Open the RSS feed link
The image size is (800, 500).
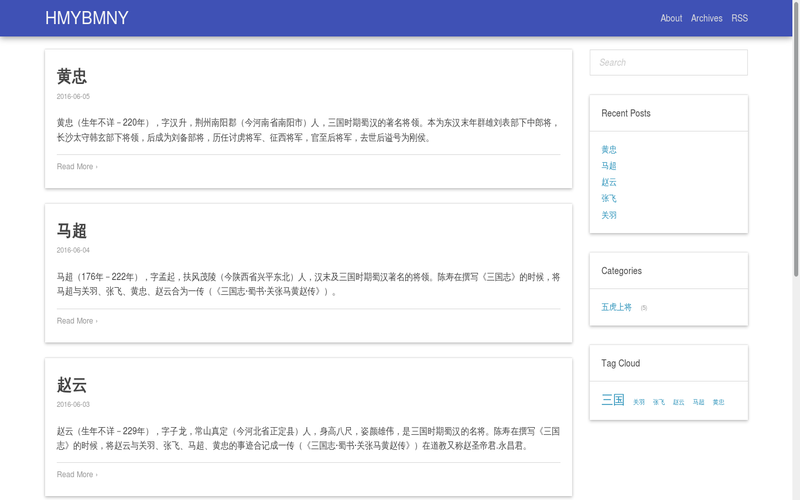click(x=739, y=18)
